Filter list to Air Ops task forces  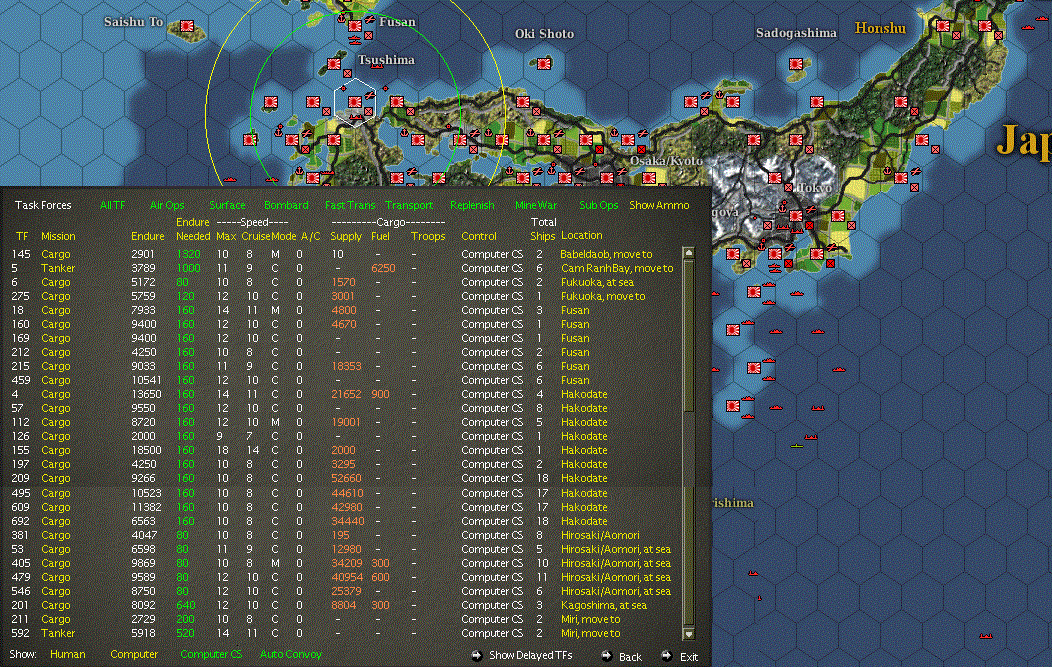click(167, 205)
